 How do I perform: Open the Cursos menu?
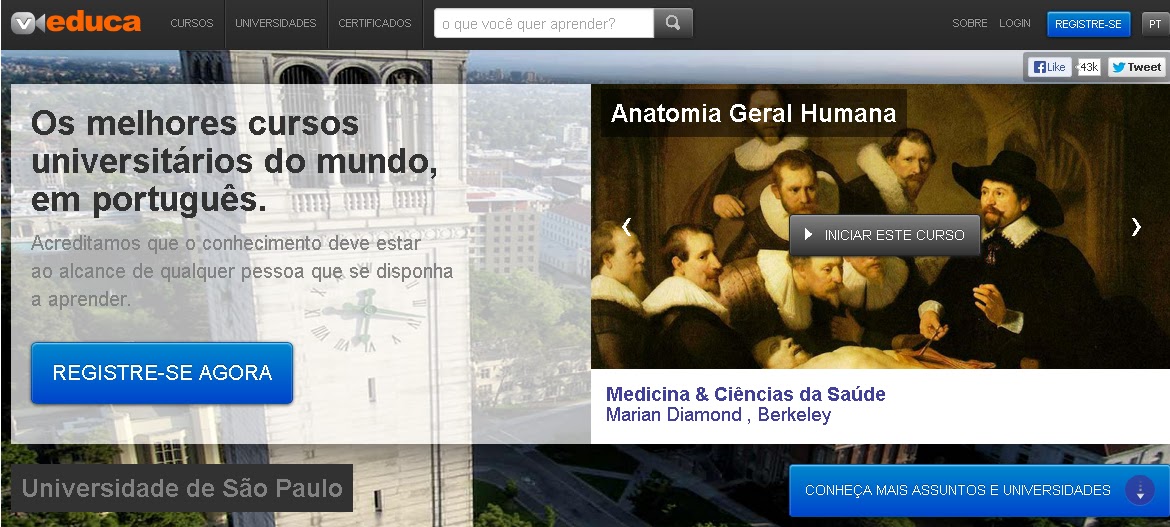coord(192,24)
